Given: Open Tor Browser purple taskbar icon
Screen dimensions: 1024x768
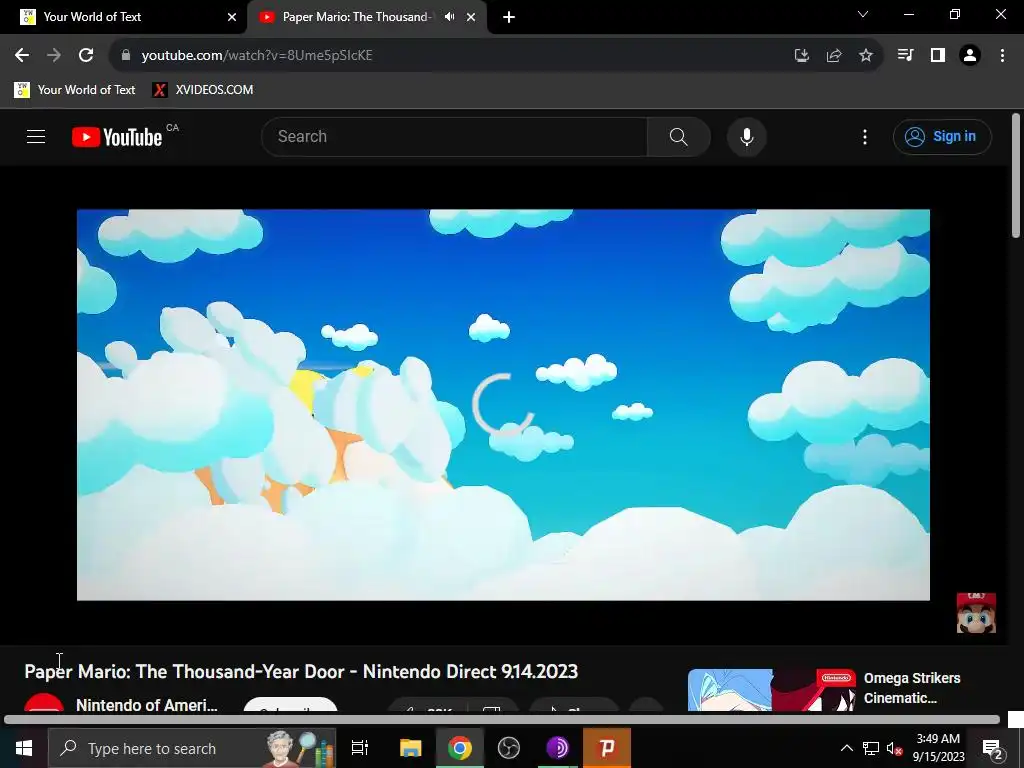Looking at the screenshot, I should tap(557, 748).
